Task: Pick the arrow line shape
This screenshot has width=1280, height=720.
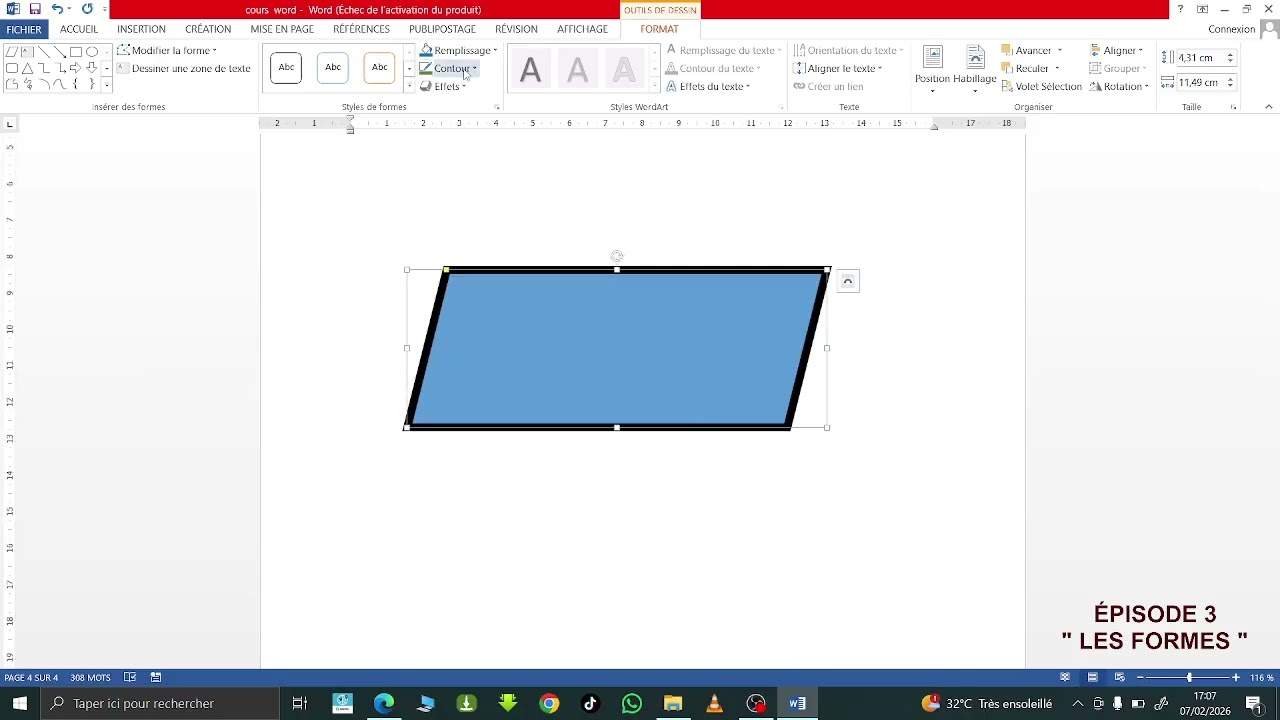Action: point(60,51)
